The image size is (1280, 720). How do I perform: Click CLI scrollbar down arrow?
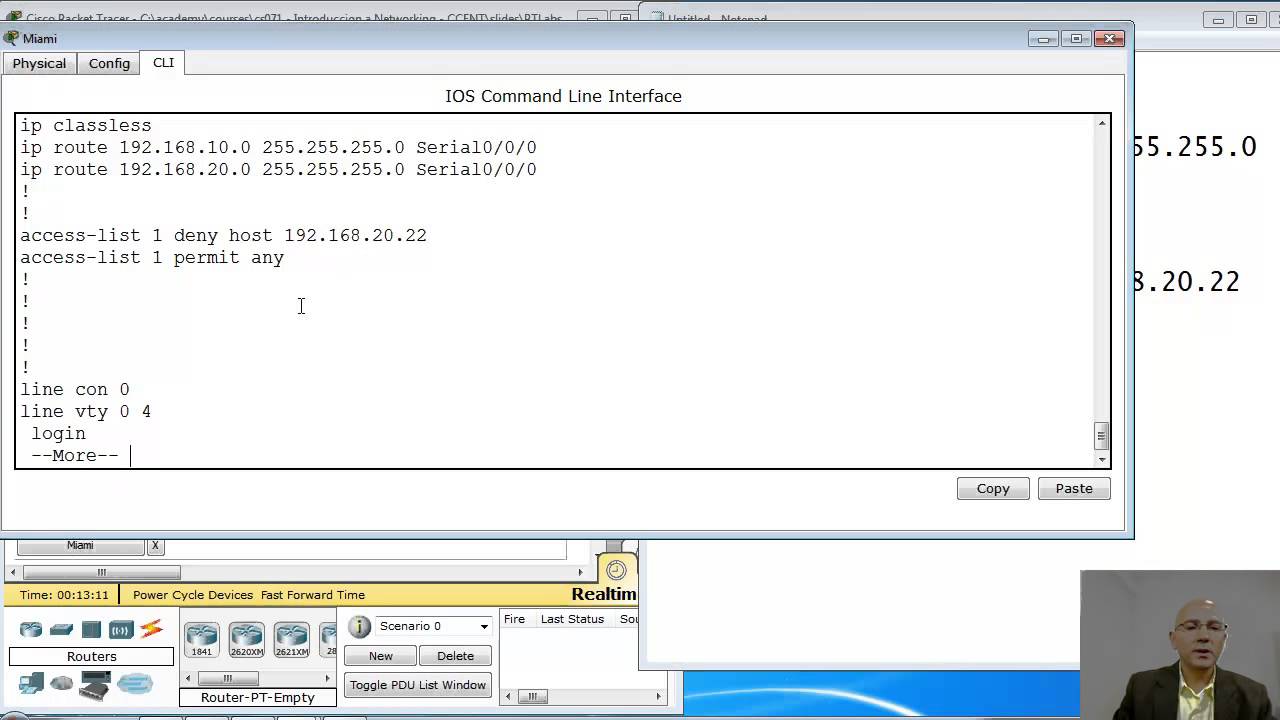pyautogui.click(x=1102, y=459)
